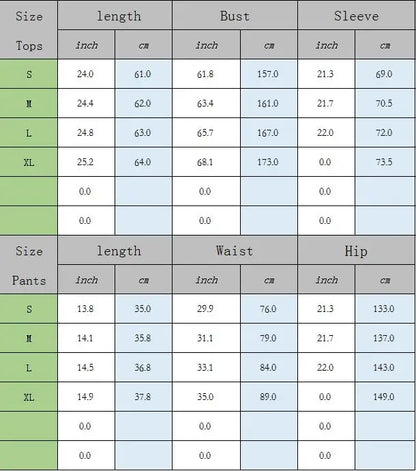Screen dimensions: 416x471
Task: Select the Waist header cell
Action: [235, 250]
